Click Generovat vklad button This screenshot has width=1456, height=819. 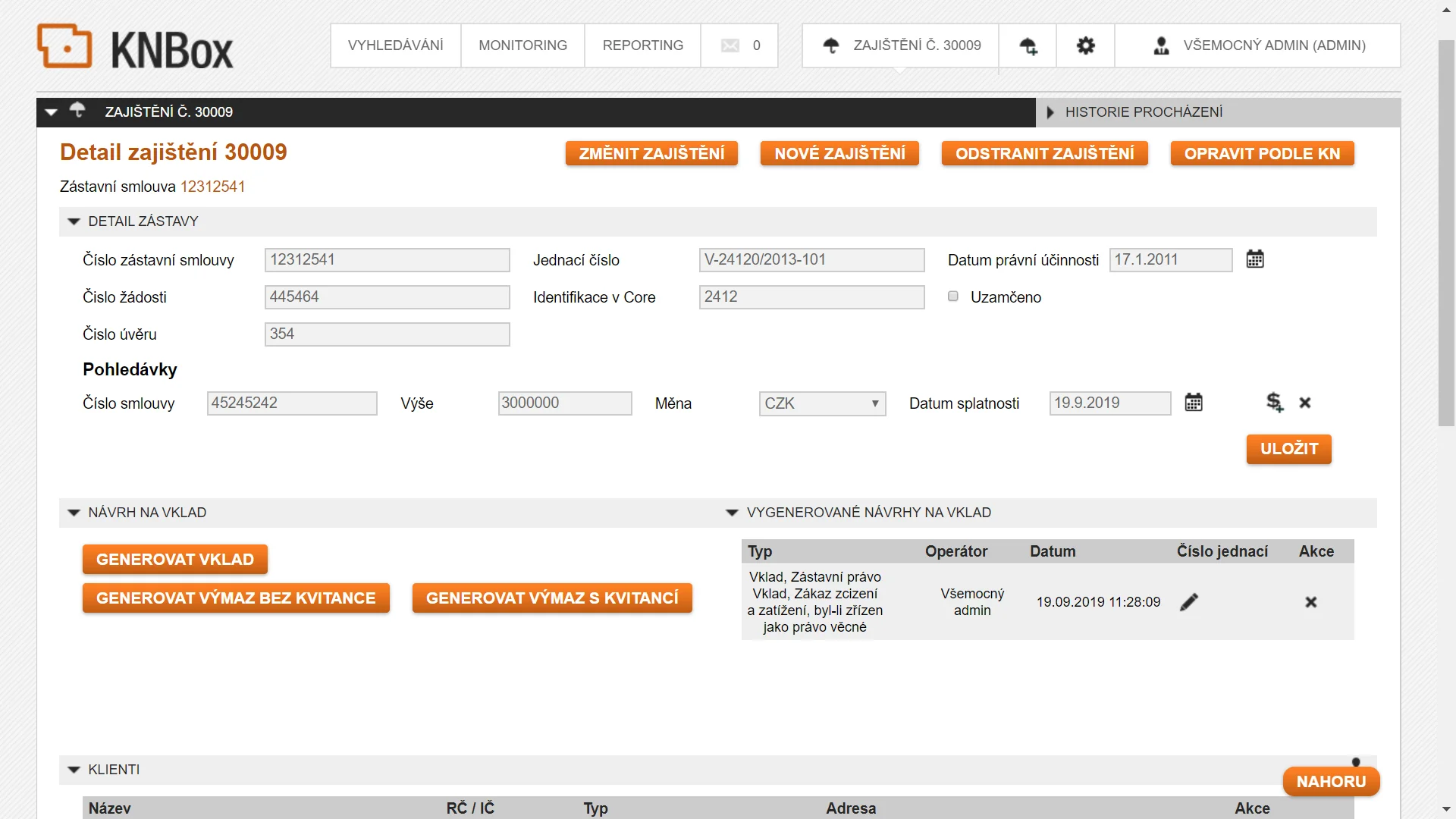pyautogui.click(x=175, y=560)
